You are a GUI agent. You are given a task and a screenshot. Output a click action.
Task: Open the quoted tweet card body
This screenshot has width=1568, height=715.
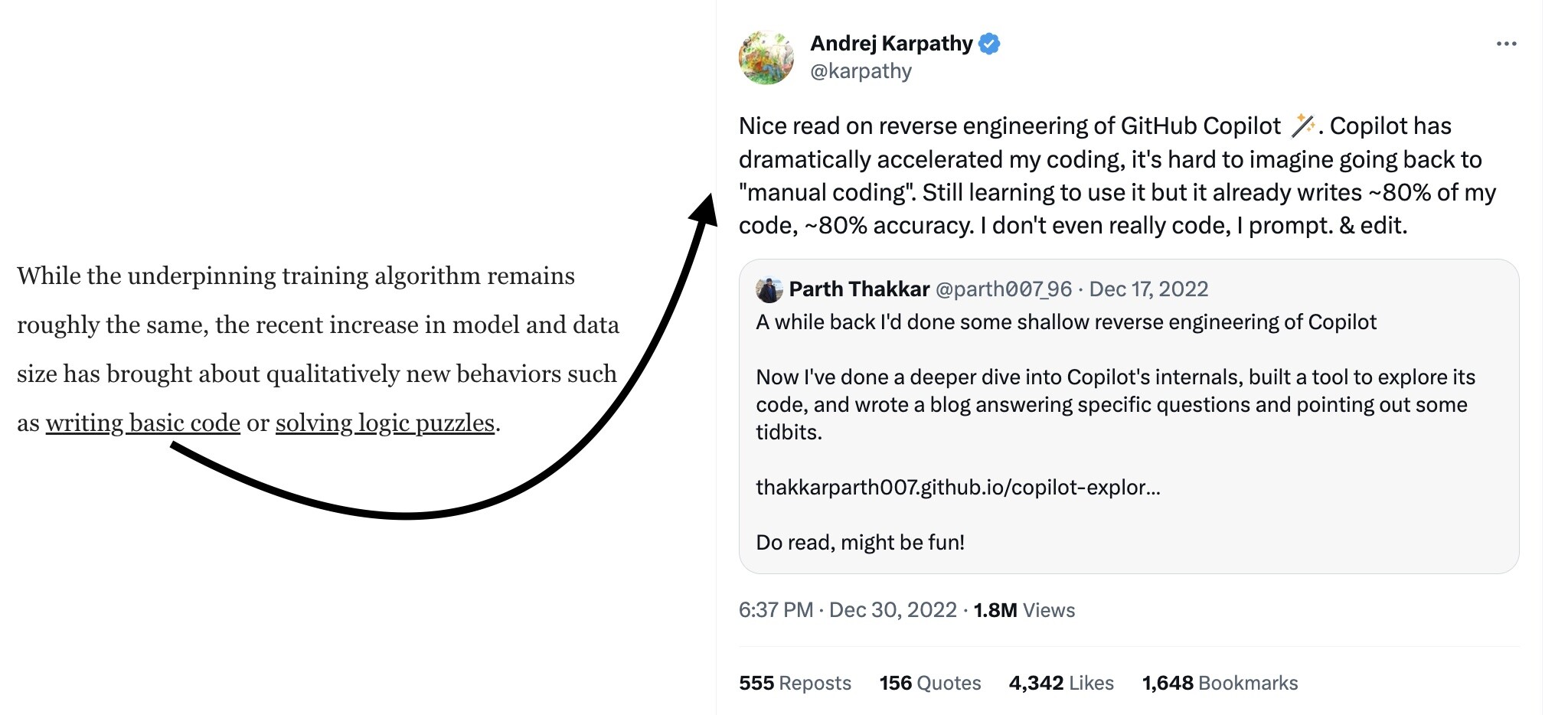coord(1129,416)
